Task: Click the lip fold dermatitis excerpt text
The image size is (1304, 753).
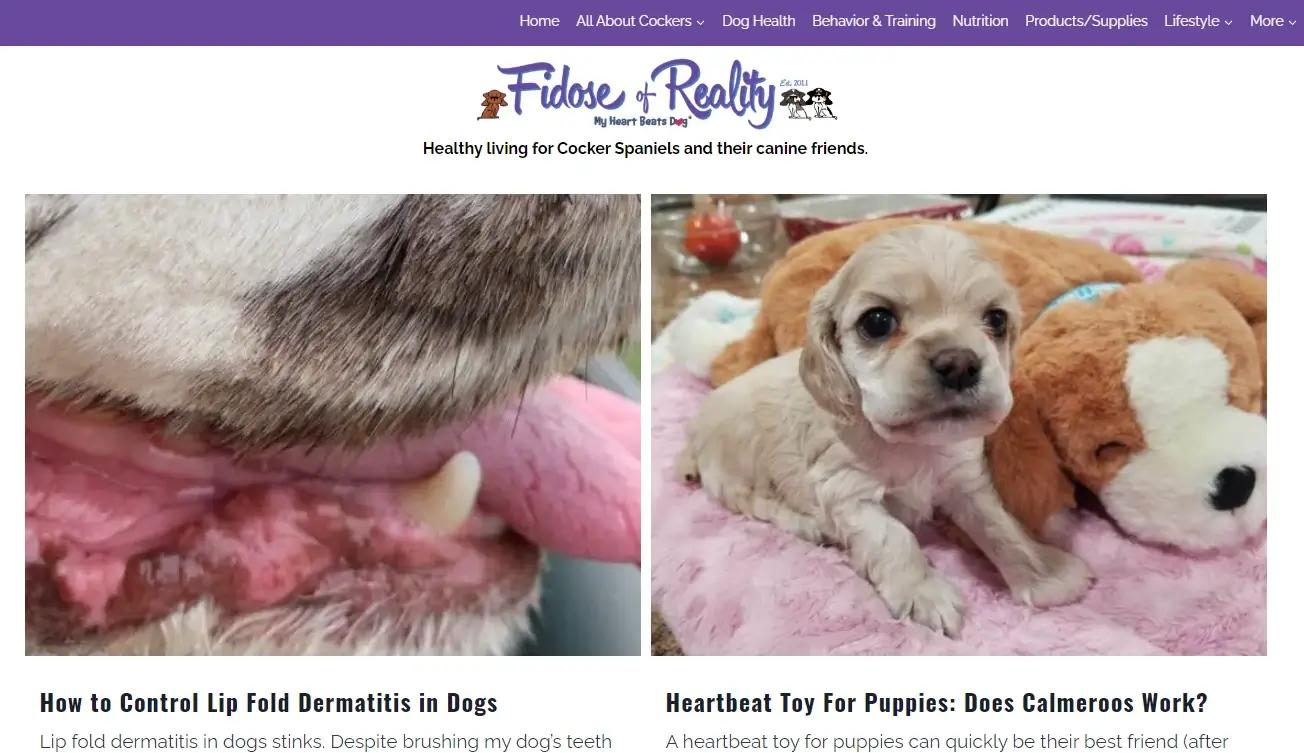Action: [x=326, y=742]
